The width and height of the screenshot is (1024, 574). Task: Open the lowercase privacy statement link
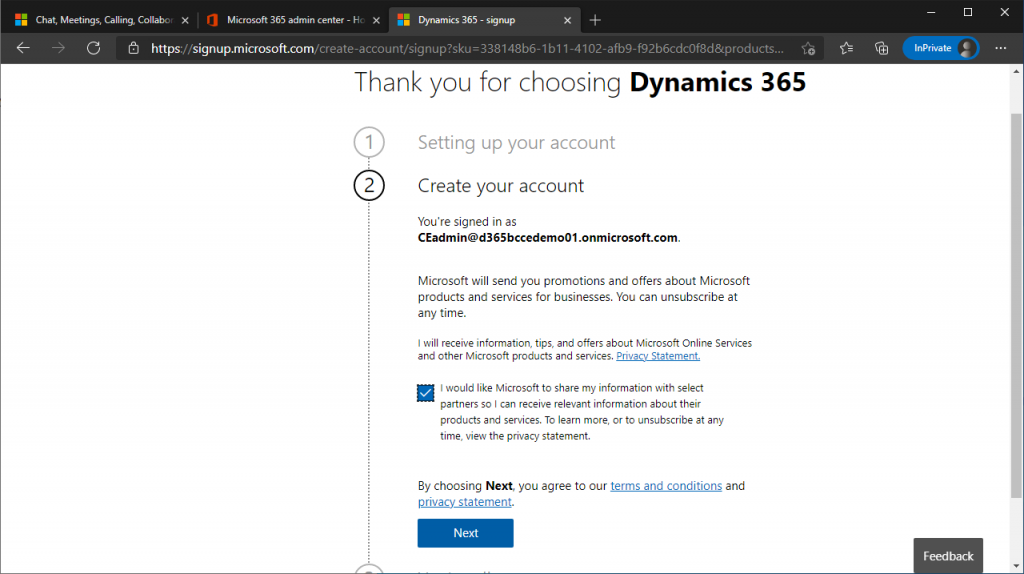[465, 502]
